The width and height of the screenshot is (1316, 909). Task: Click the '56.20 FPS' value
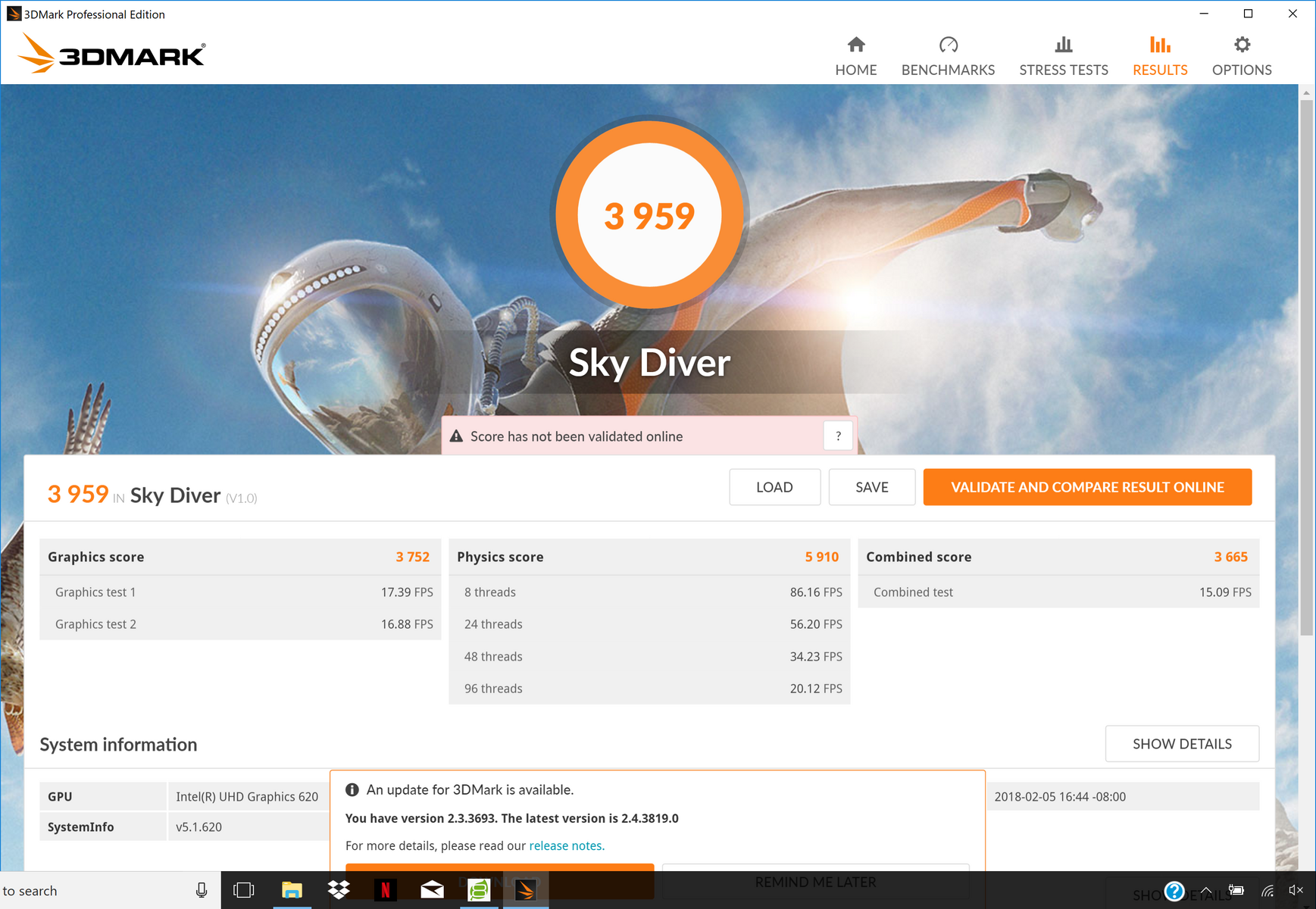[816, 624]
